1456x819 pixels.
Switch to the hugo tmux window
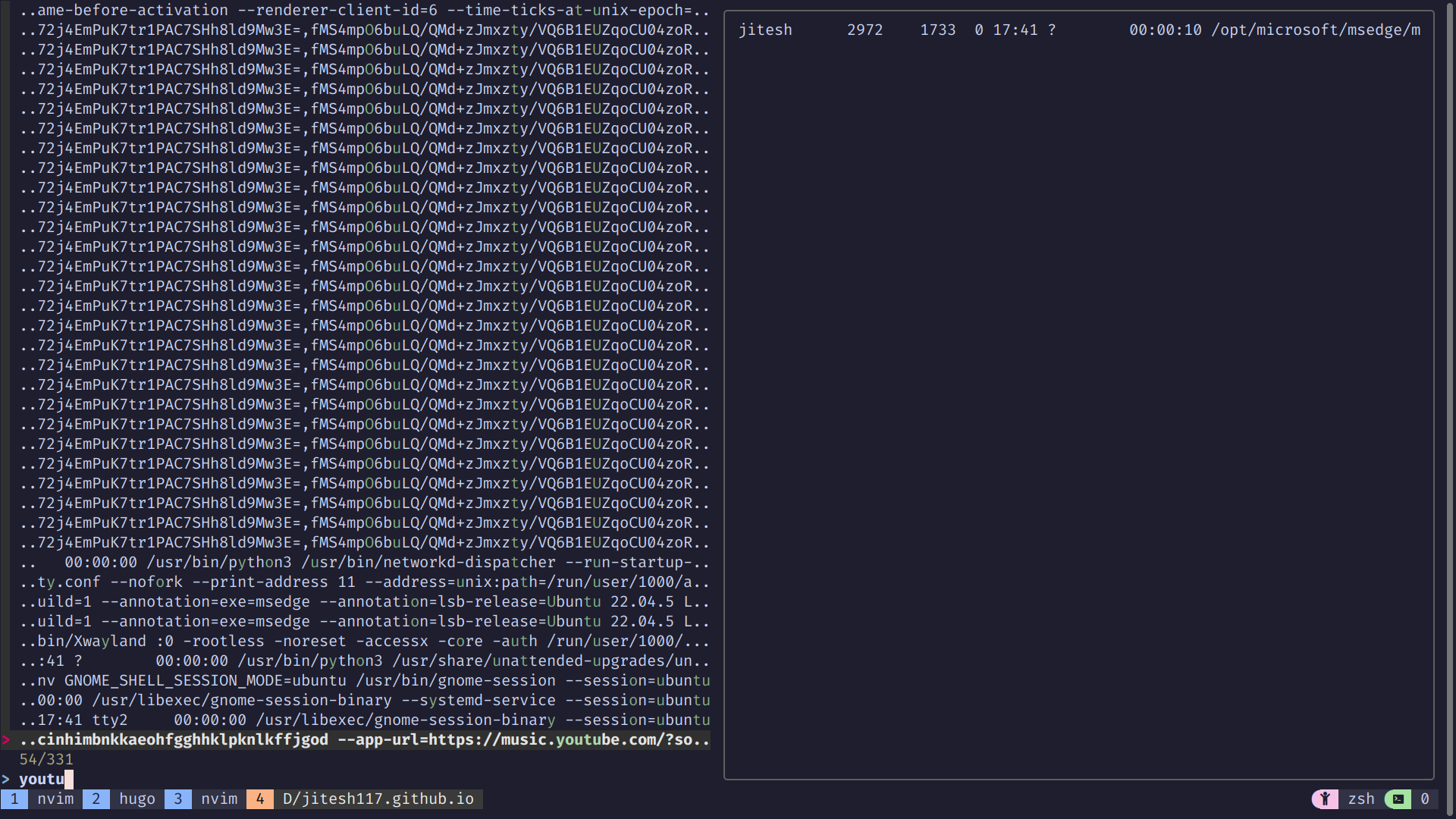(137, 799)
